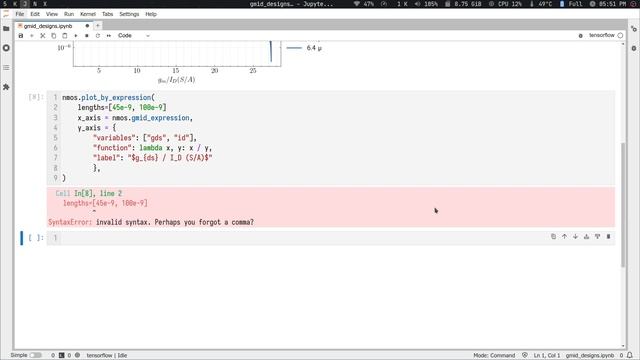Image resolution: width=640 pixels, height=360 pixels.
Task: Open the Kernel menu
Action: (88, 14)
